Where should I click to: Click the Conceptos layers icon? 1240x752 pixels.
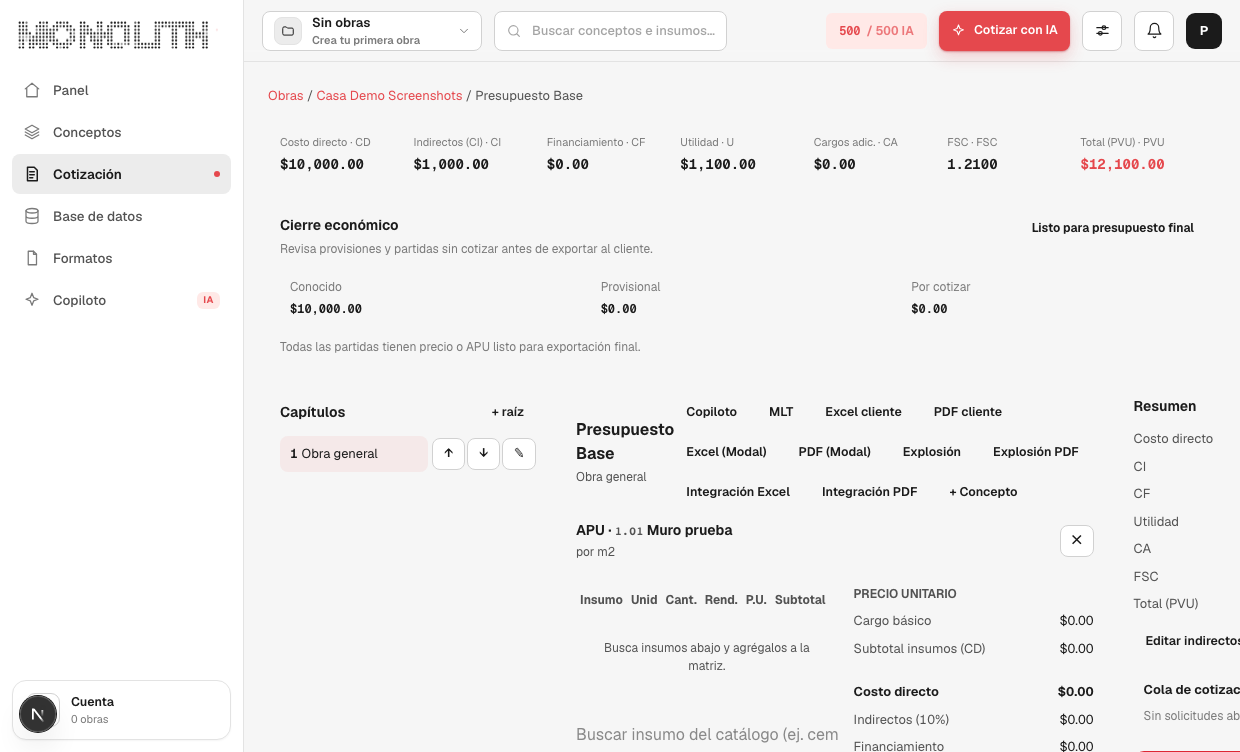tap(32, 132)
